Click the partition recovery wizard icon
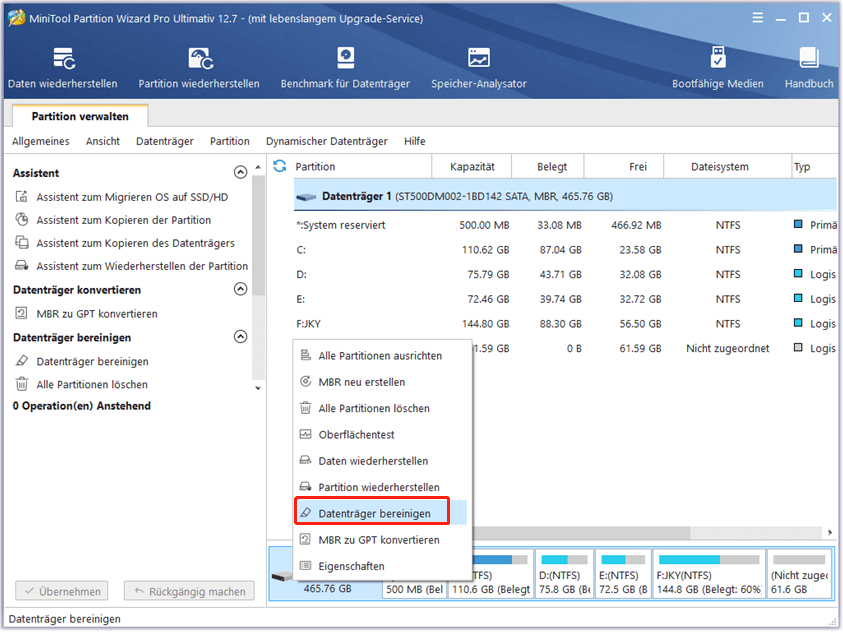843x633 pixels. coord(22,266)
